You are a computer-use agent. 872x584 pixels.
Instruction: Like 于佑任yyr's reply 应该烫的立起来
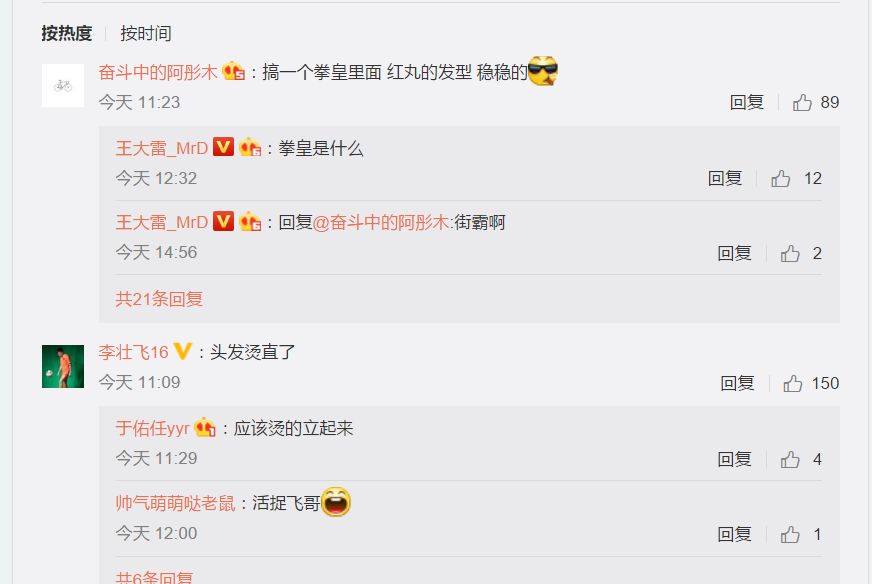(x=790, y=459)
